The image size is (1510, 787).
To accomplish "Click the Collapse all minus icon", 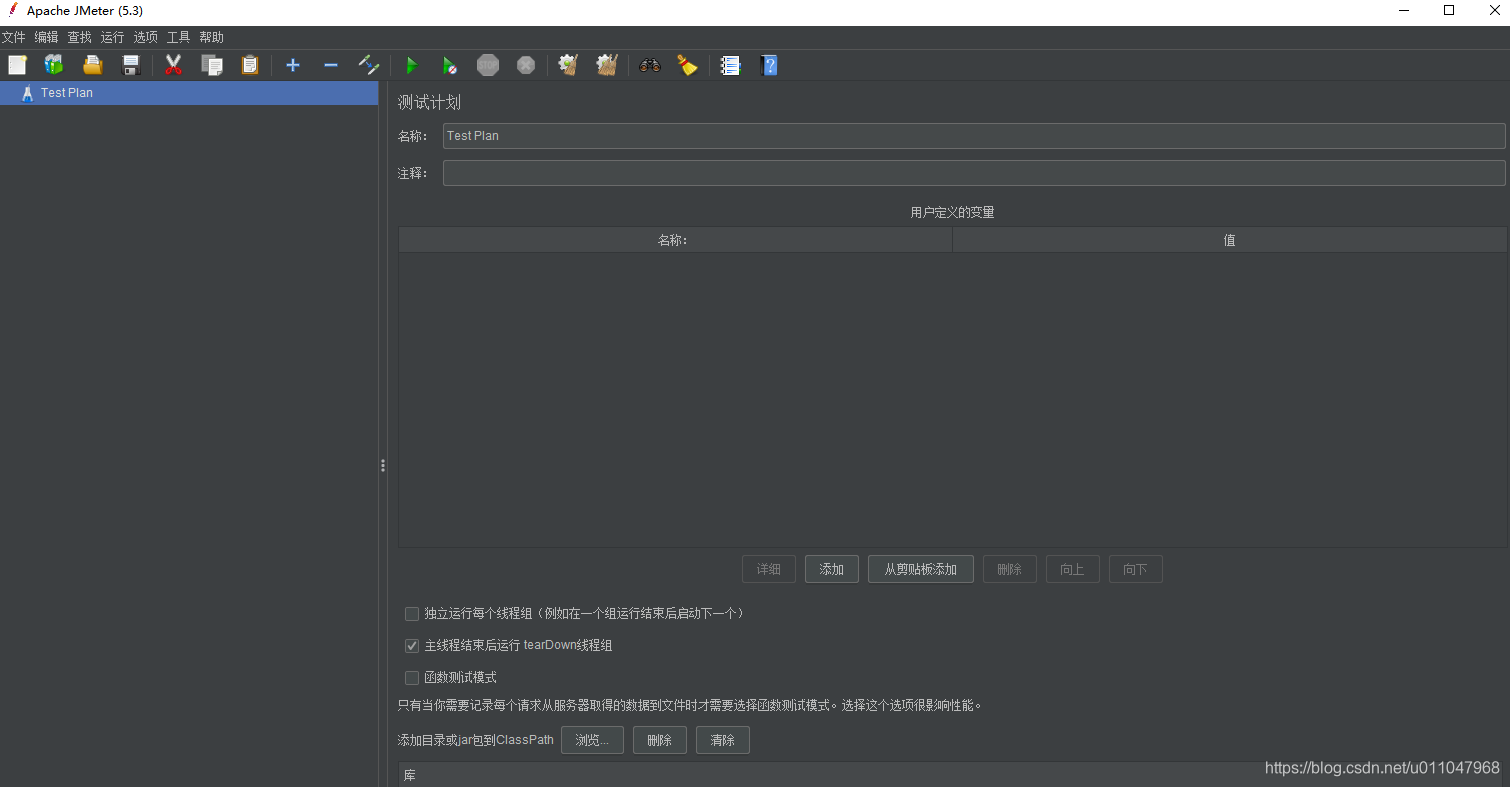I will tap(331, 65).
